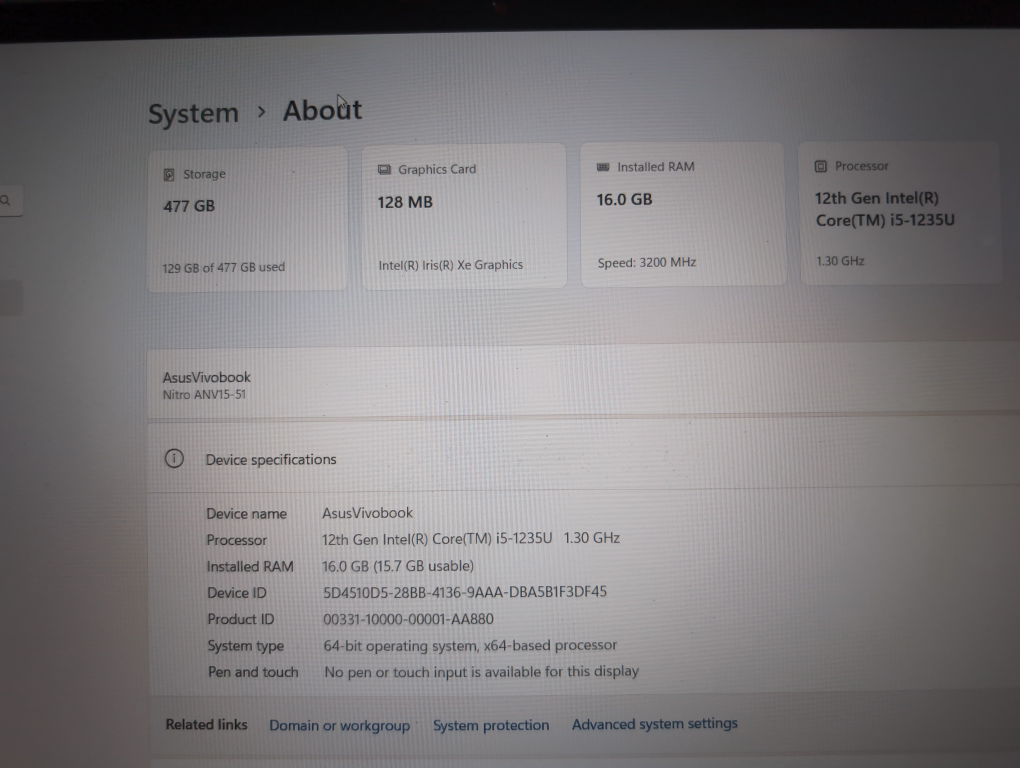
Task: Click the Installed RAM chip icon
Action: (603, 167)
